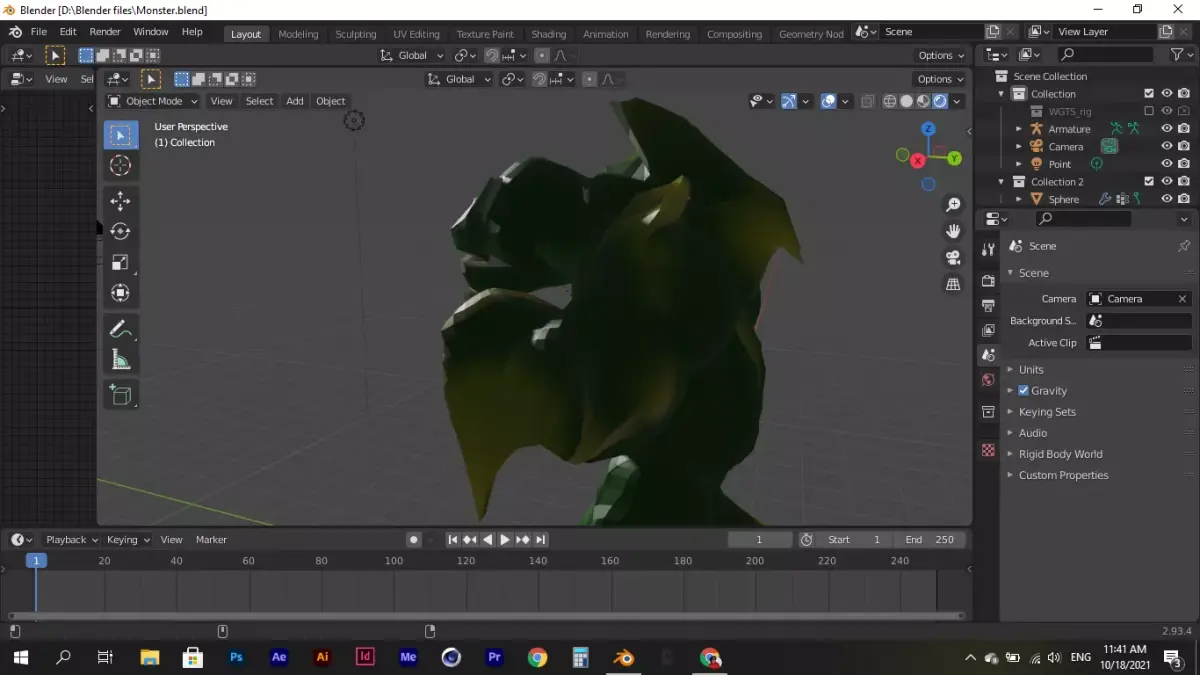1200x675 pixels.
Task: Open View Layer properties tab
Action: point(988,330)
